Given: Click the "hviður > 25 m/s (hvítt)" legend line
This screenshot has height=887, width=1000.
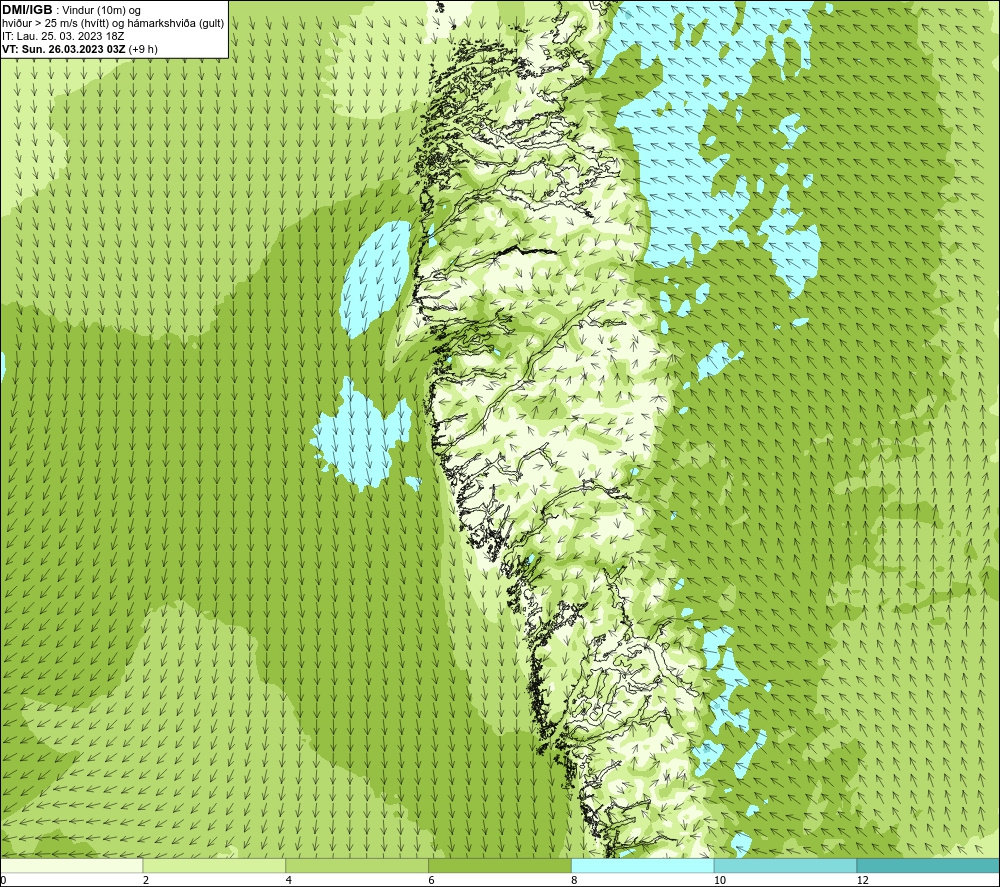Looking at the screenshot, I should coord(113,24).
